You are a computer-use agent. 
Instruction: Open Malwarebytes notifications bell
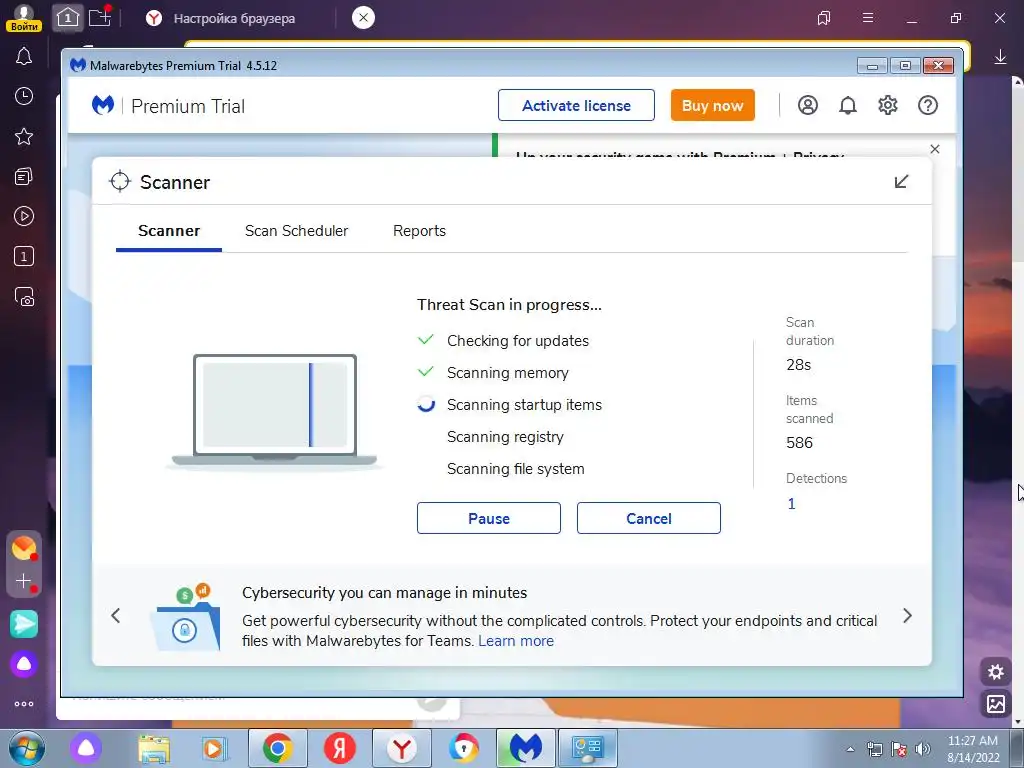click(x=848, y=105)
